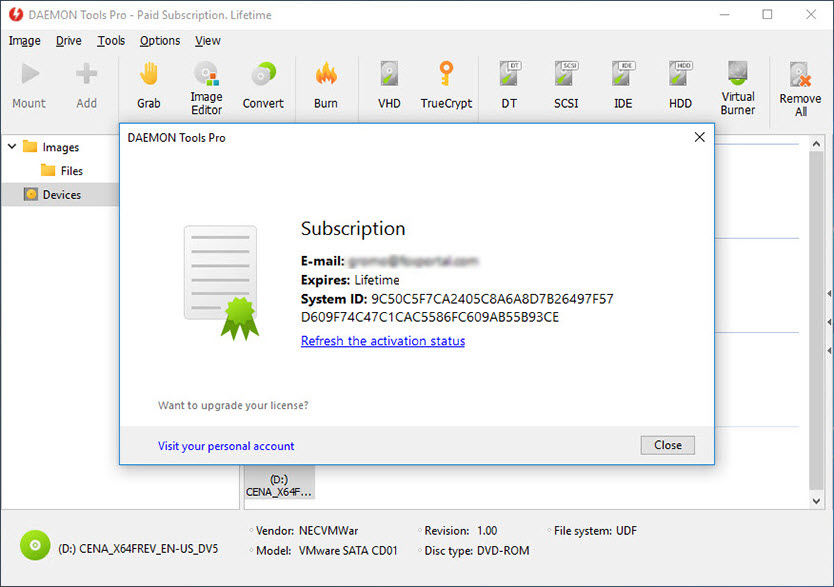Click 'Want to upgrade your license?' text
This screenshot has height=587, width=834.
(233, 405)
